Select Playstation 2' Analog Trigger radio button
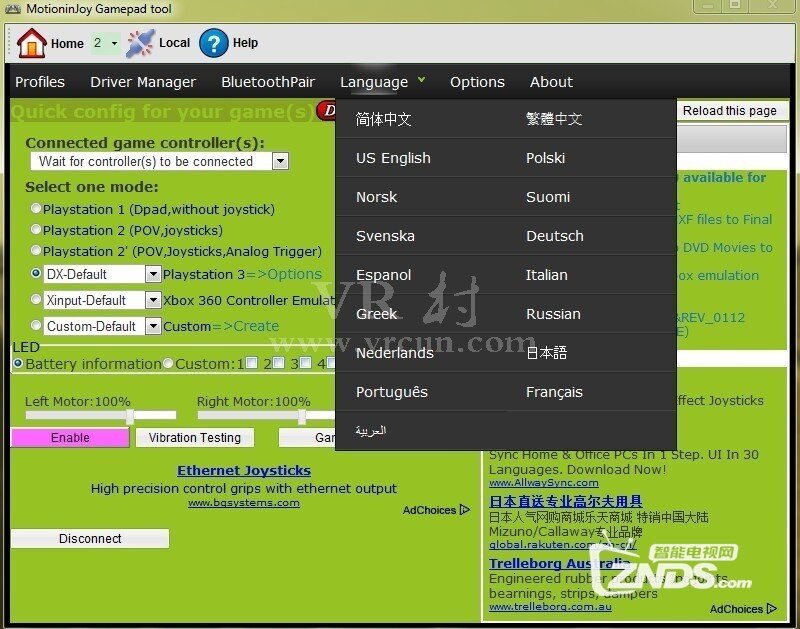This screenshot has width=800, height=629. (x=36, y=250)
